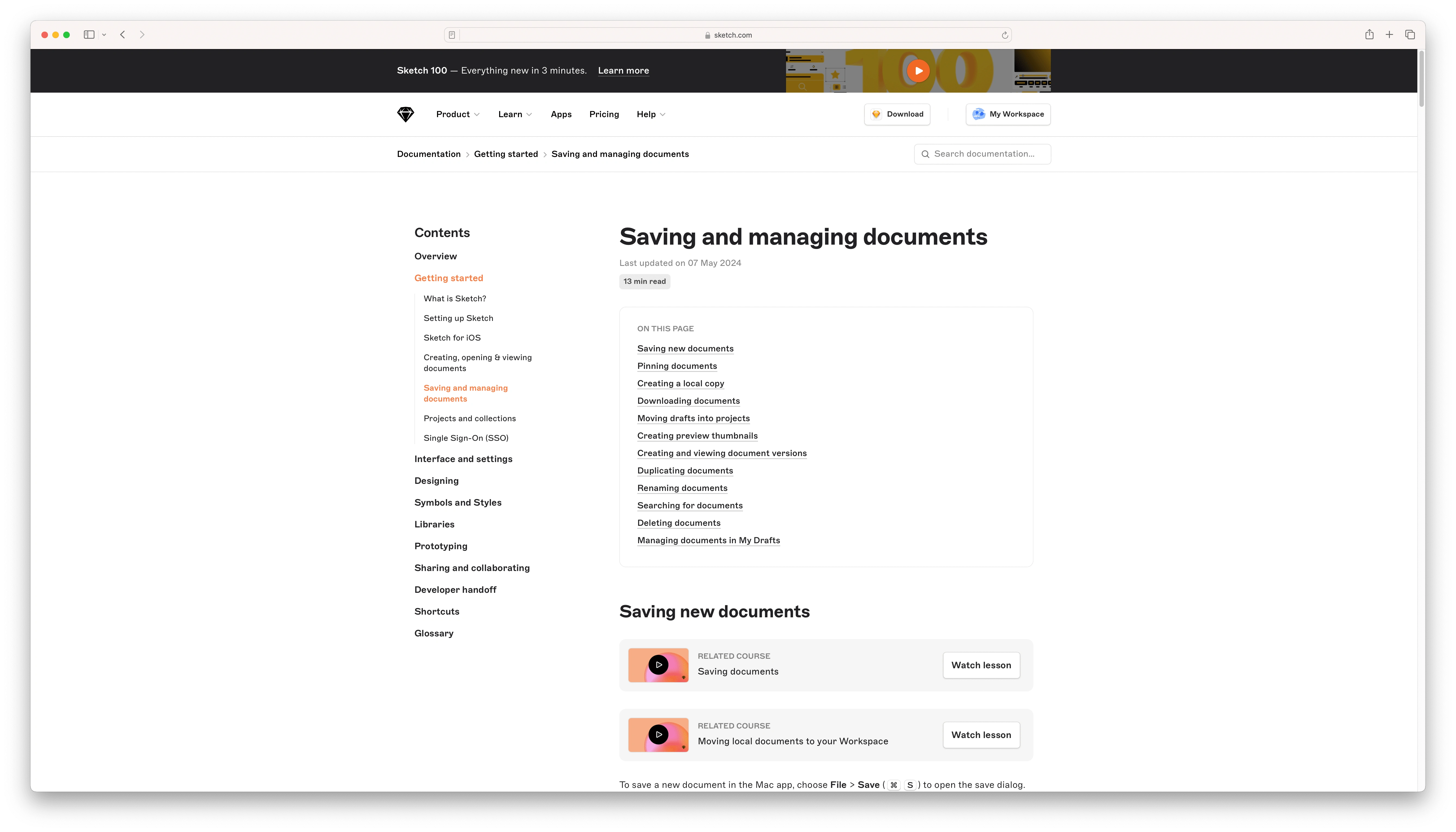This screenshot has height=832, width=1456.
Task: Go back using Safari back arrow
Action: point(122,35)
